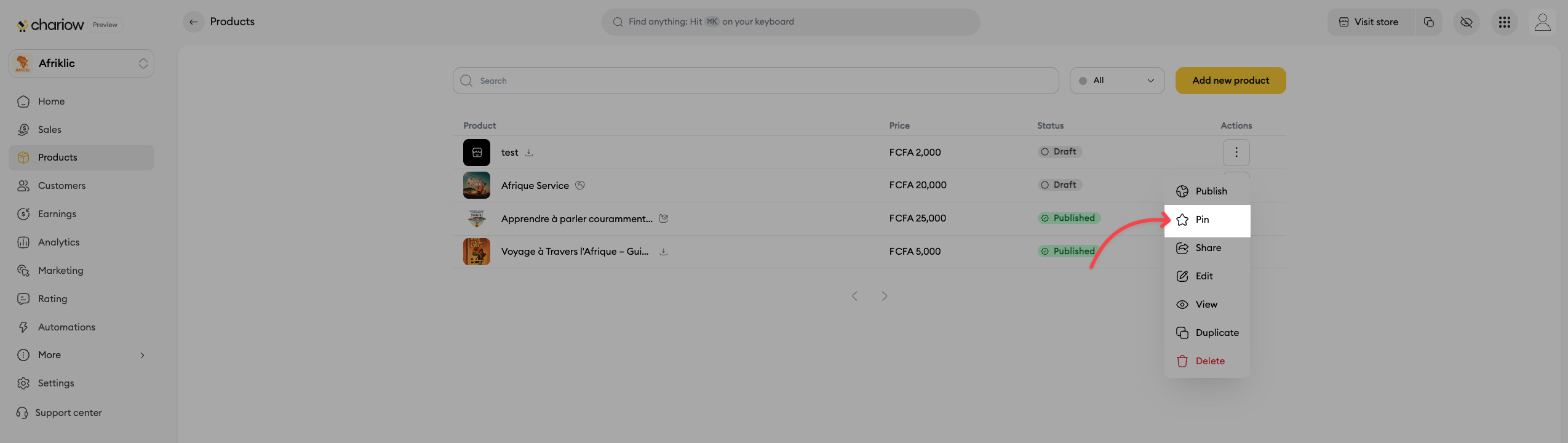Click Add new product button
The width and height of the screenshot is (1568, 443).
coord(1230,81)
